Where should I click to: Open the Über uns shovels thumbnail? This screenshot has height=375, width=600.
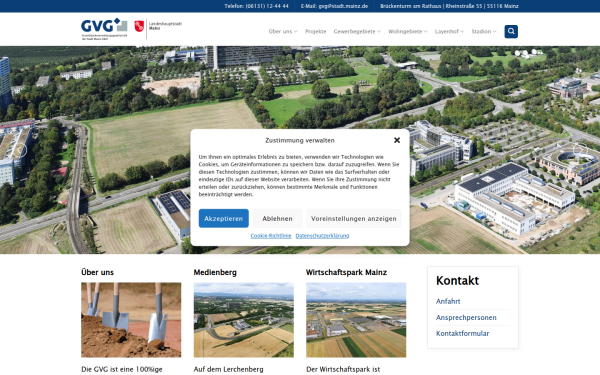131,320
